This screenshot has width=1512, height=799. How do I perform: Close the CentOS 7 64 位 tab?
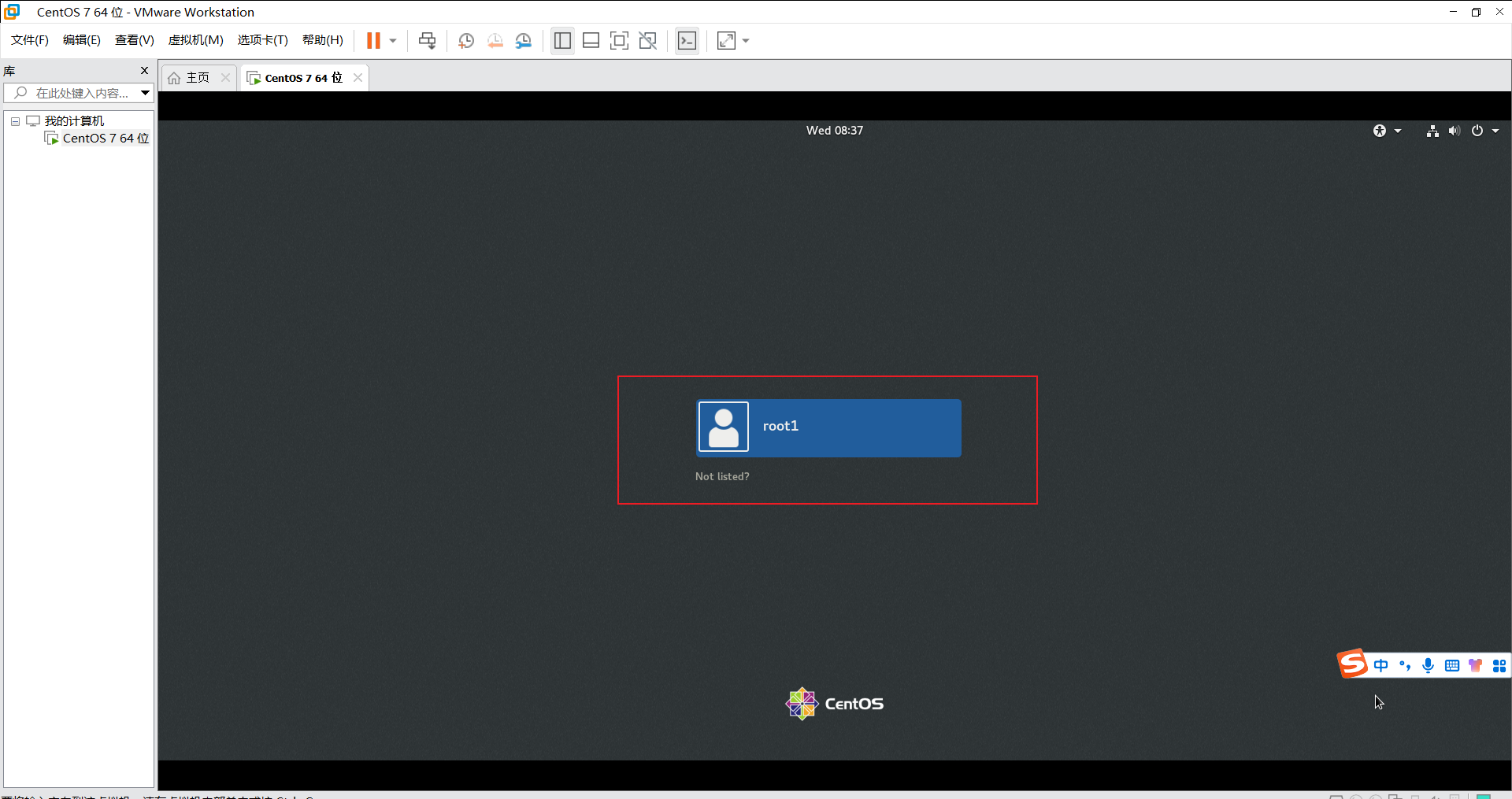[358, 77]
